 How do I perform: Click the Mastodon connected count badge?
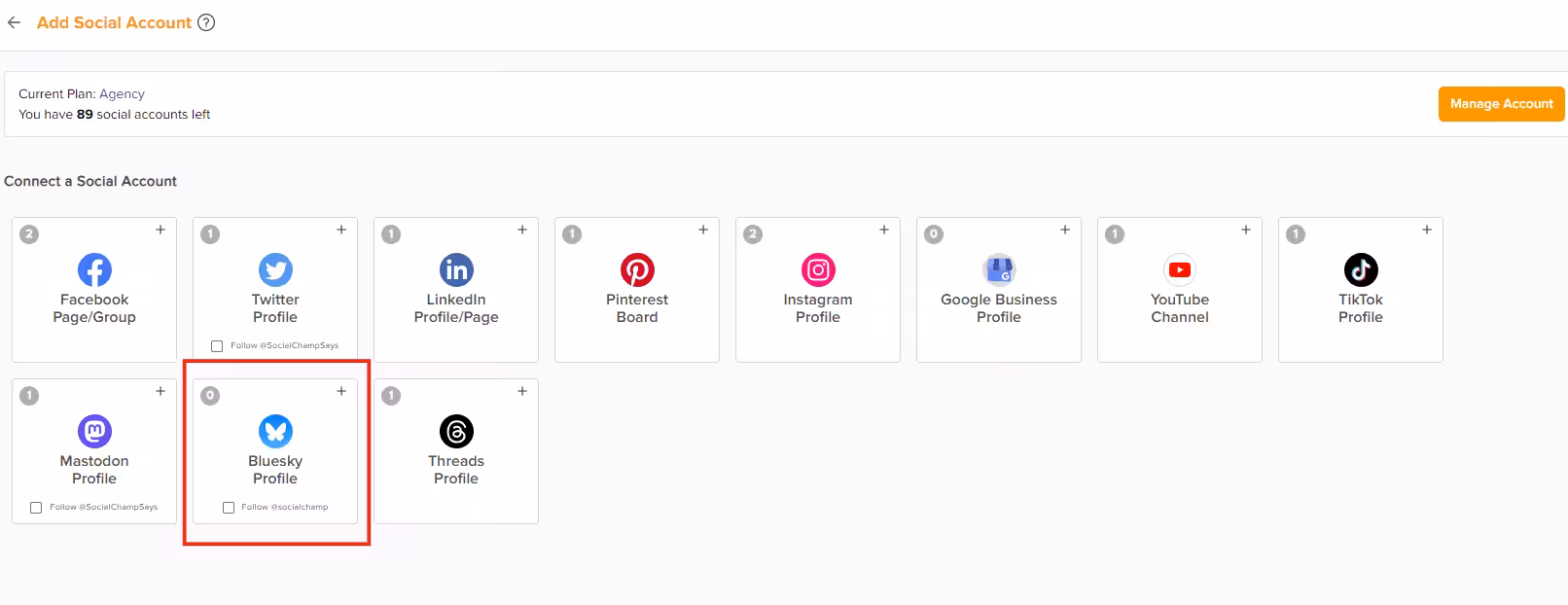[x=29, y=396]
